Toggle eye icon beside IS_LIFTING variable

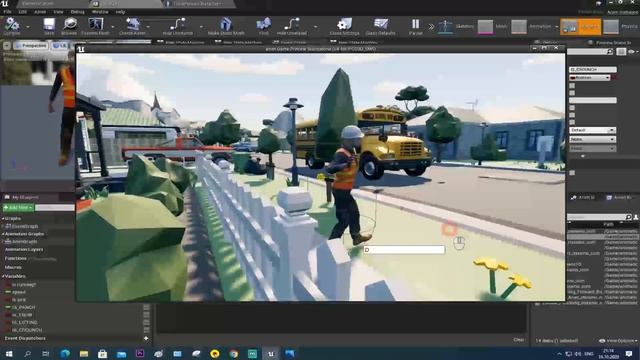coord(146,322)
